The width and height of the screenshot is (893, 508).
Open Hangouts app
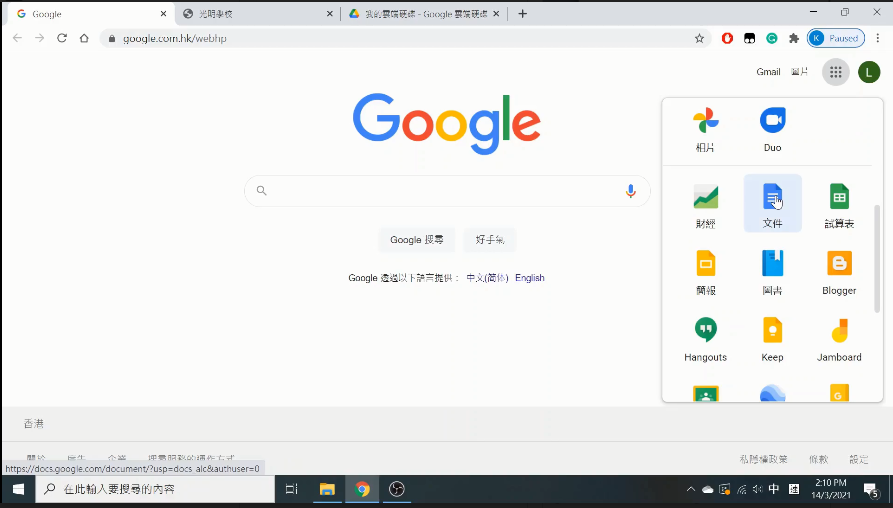pos(705,339)
